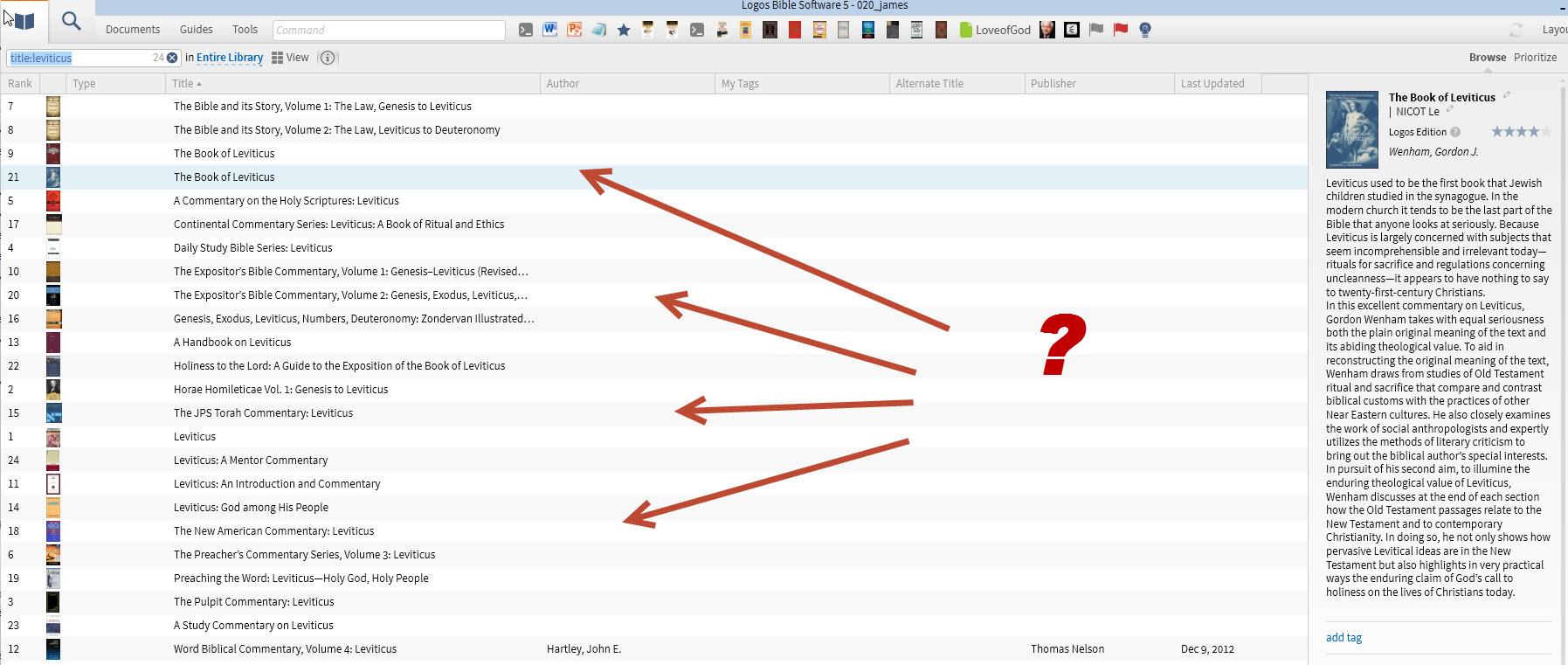Sort by the Title column header

coord(353,84)
